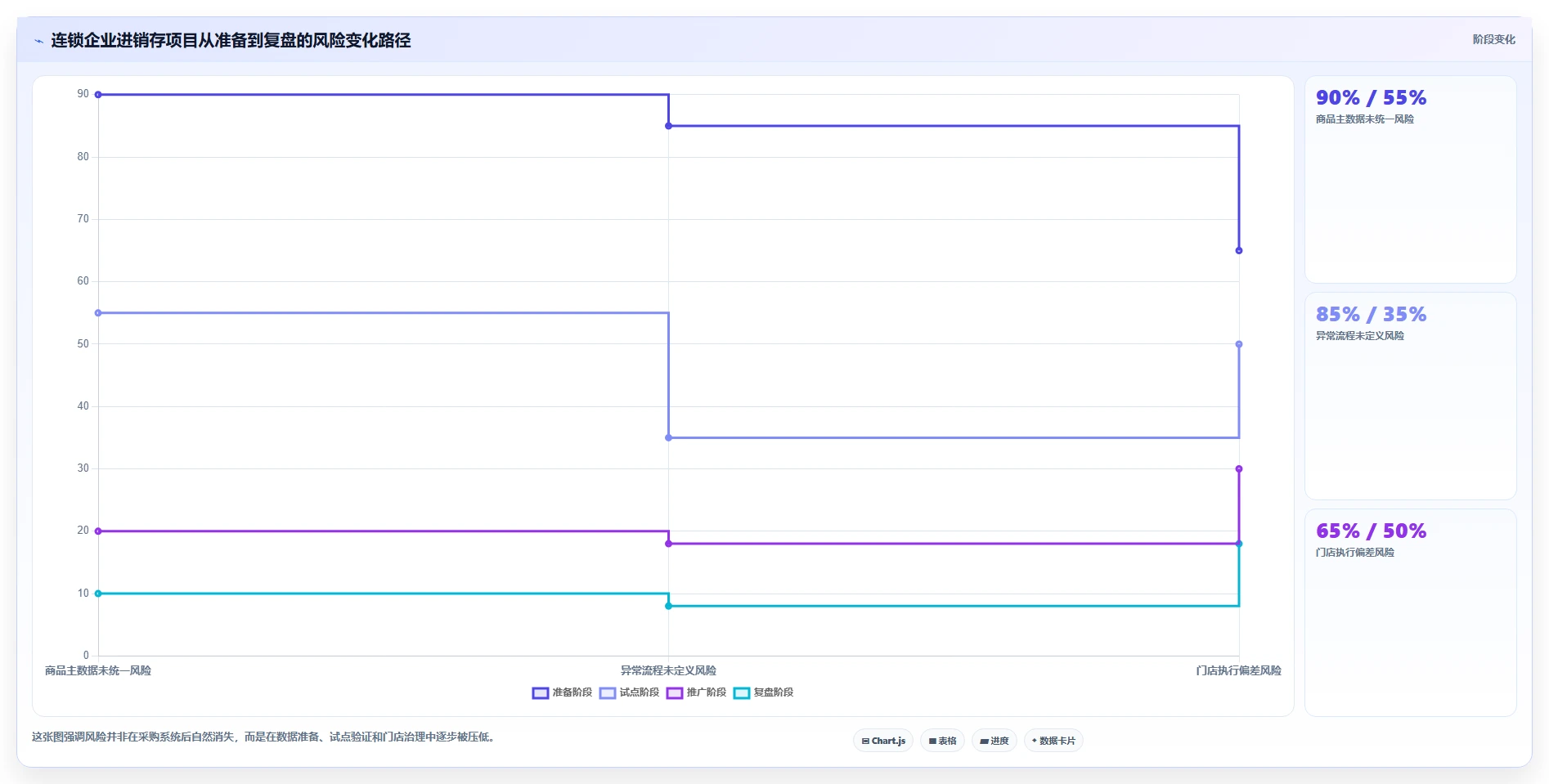Open the 90% / 55% data card
This screenshot has height=784, width=1549.
pos(1410,180)
